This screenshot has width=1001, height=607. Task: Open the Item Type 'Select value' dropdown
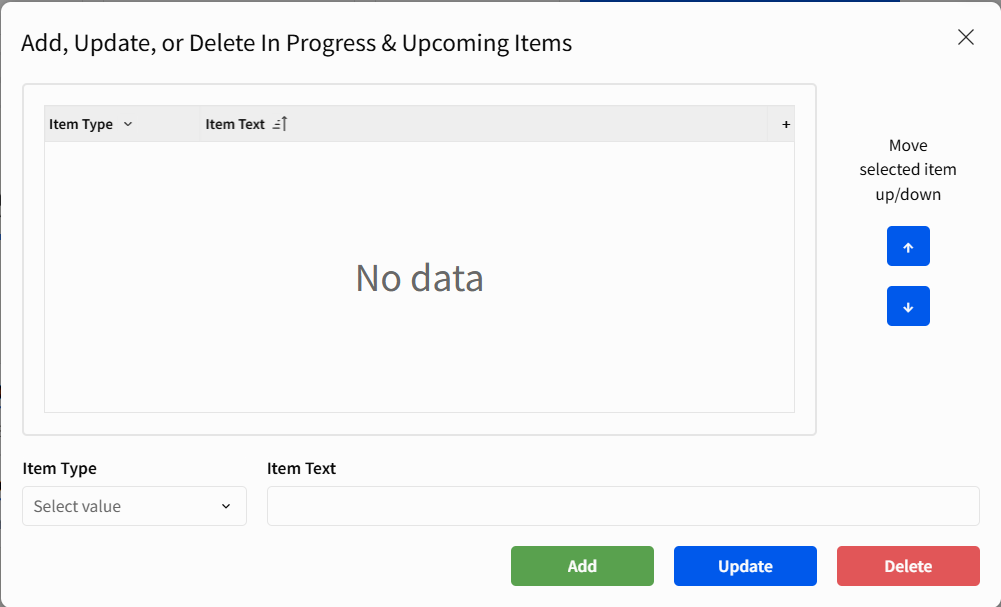[x=120, y=506]
